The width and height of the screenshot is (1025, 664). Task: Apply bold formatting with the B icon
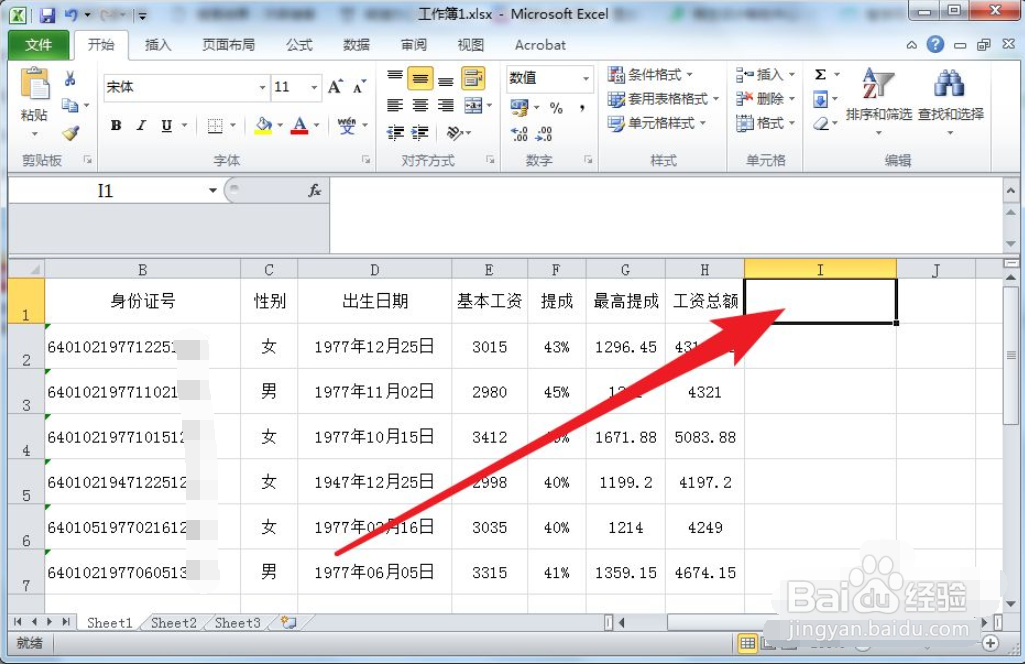click(x=115, y=125)
